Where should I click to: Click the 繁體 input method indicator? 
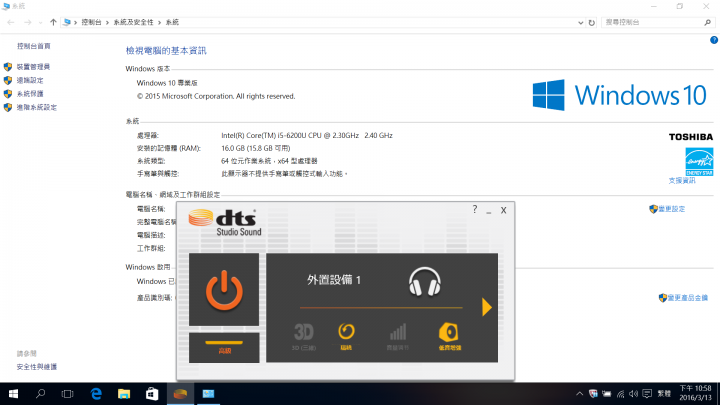664,394
